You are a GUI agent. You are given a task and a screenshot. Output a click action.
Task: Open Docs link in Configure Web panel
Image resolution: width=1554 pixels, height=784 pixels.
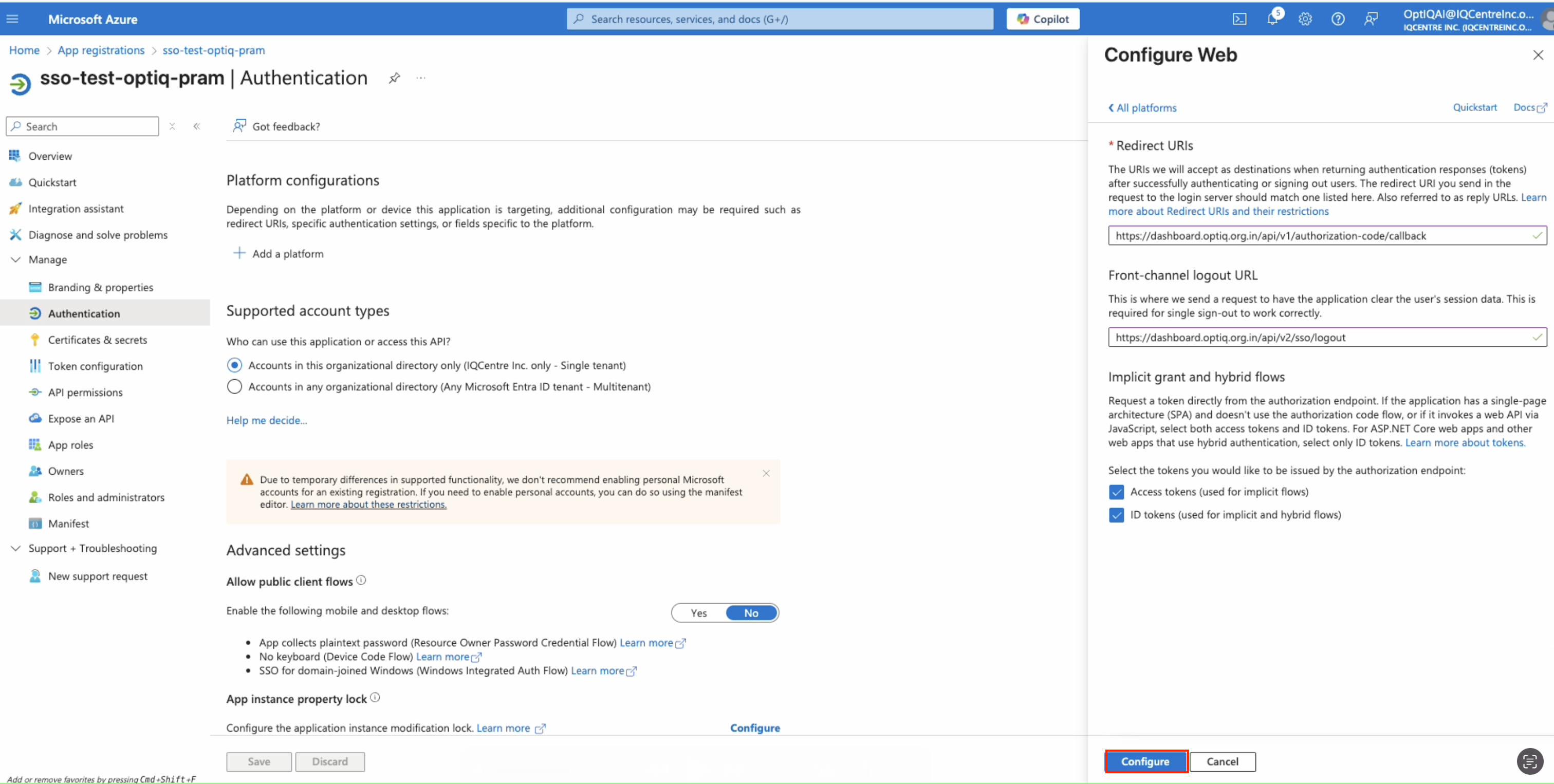pyautogui.click(x=1529, y=107)
